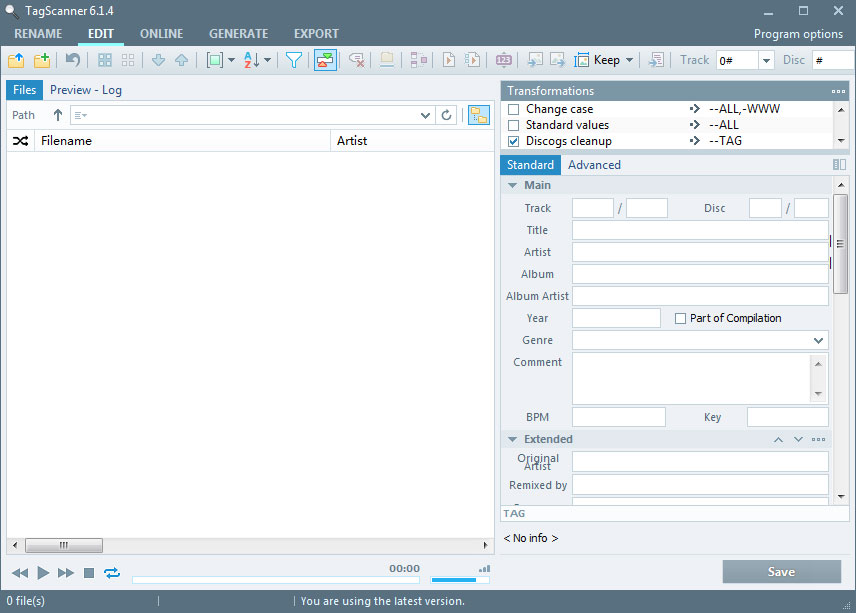Click the undo icon in the toolbar

point(72,60)
